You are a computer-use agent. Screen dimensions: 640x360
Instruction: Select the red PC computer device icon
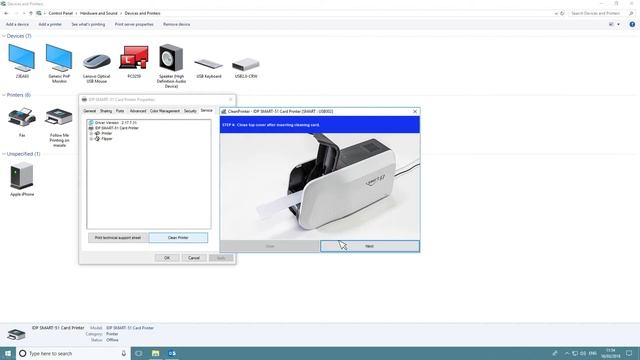point(134,58)
